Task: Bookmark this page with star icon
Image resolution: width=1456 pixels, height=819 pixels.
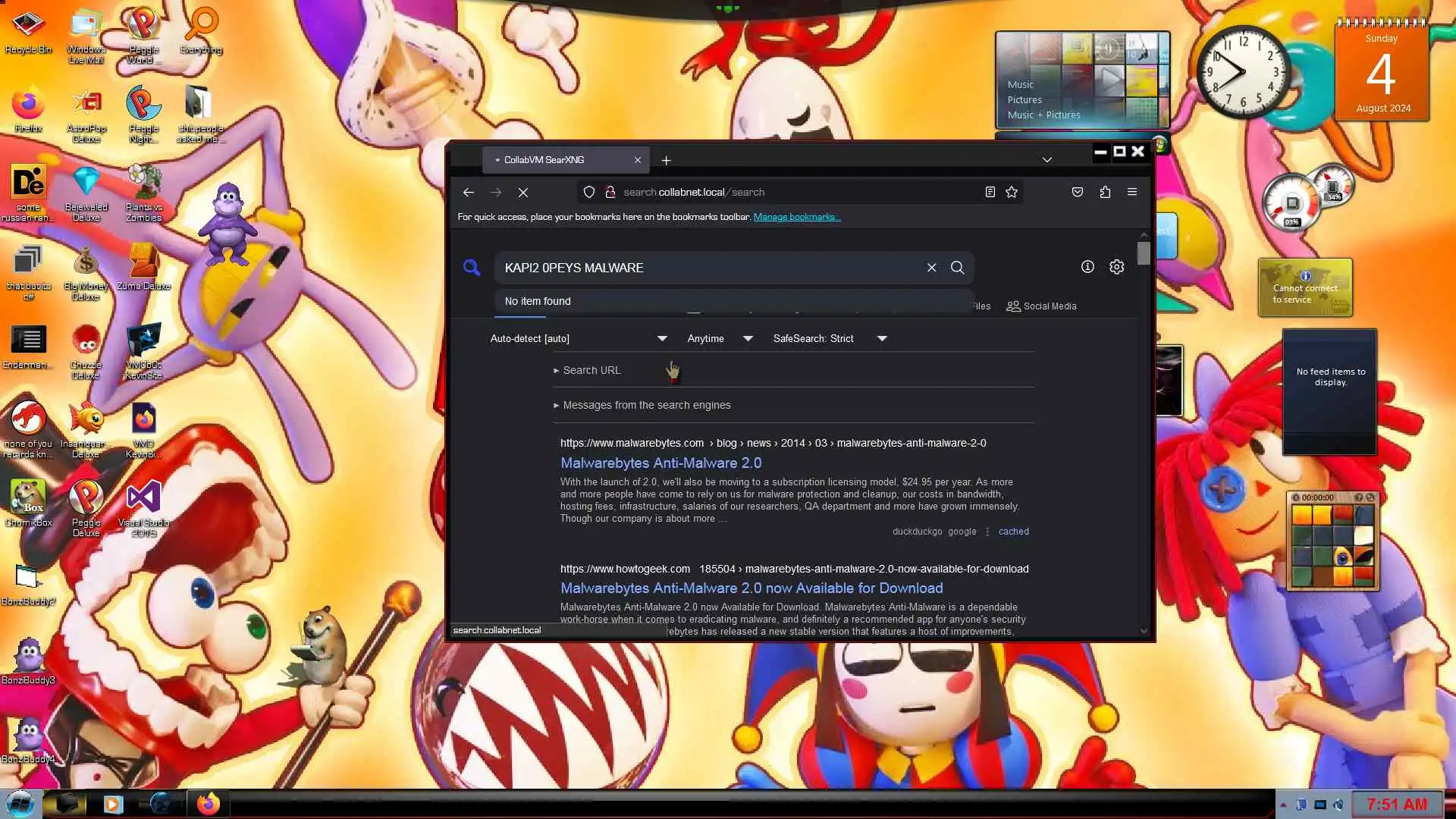Action: 1012,193
